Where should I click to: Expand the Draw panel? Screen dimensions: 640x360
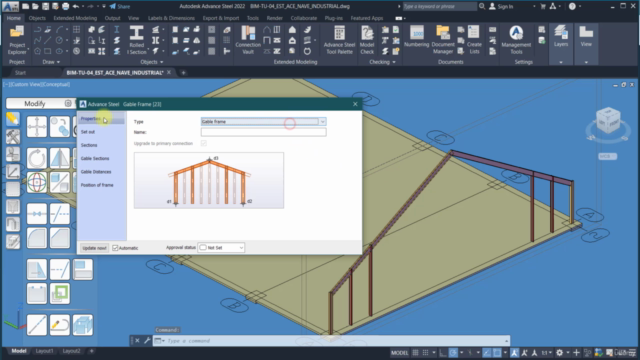(51, 62)
